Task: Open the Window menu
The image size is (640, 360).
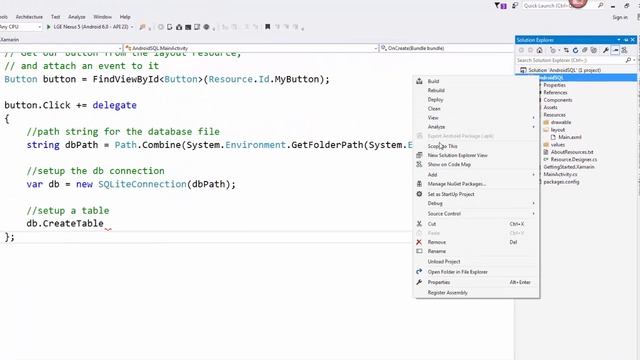Action: click(102, 17)
